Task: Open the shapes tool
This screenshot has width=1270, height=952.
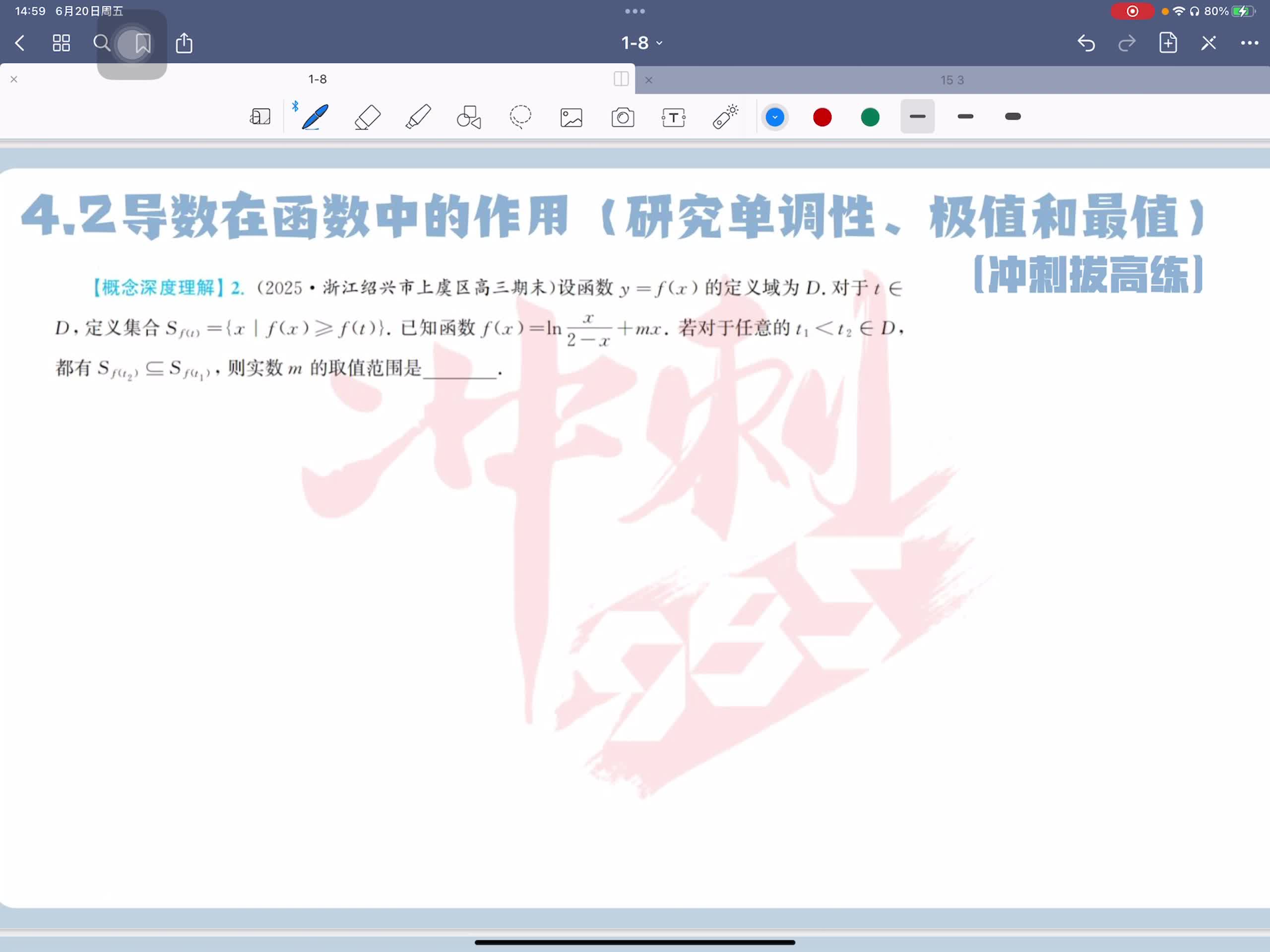Action: pos(468,117)
